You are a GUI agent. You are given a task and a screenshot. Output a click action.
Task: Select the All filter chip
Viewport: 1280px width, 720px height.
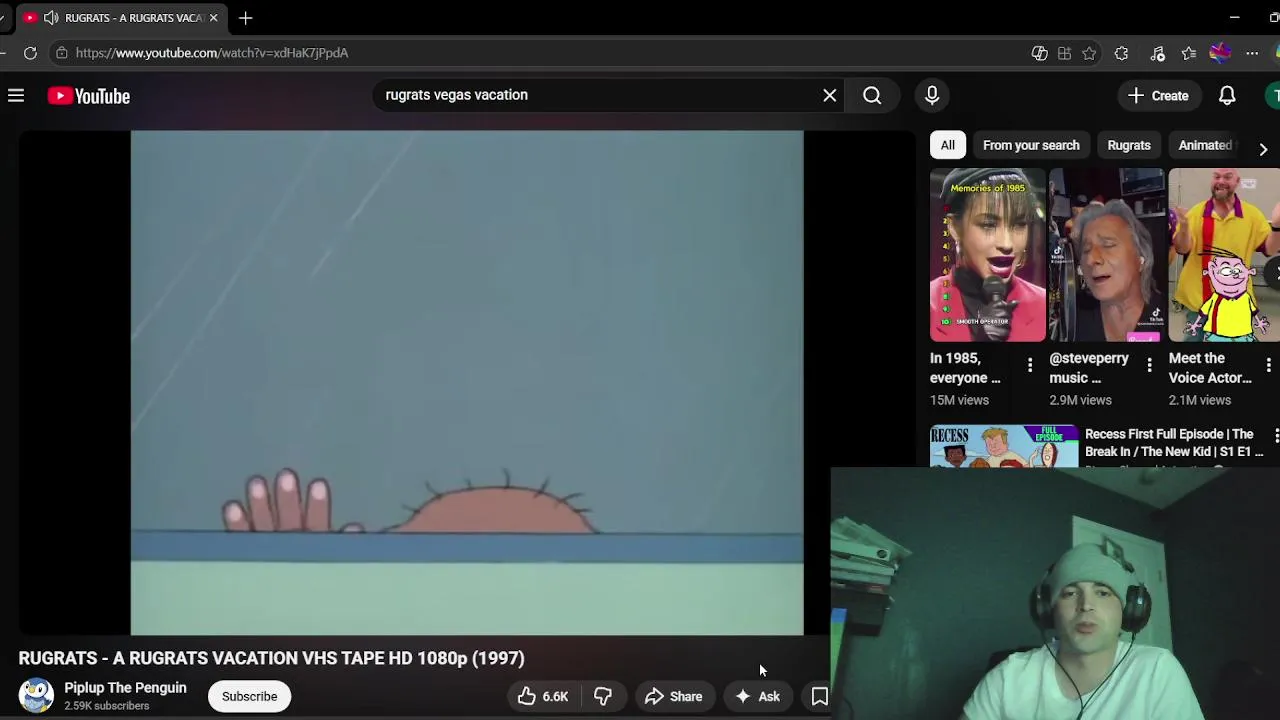(x=947, y=145)
